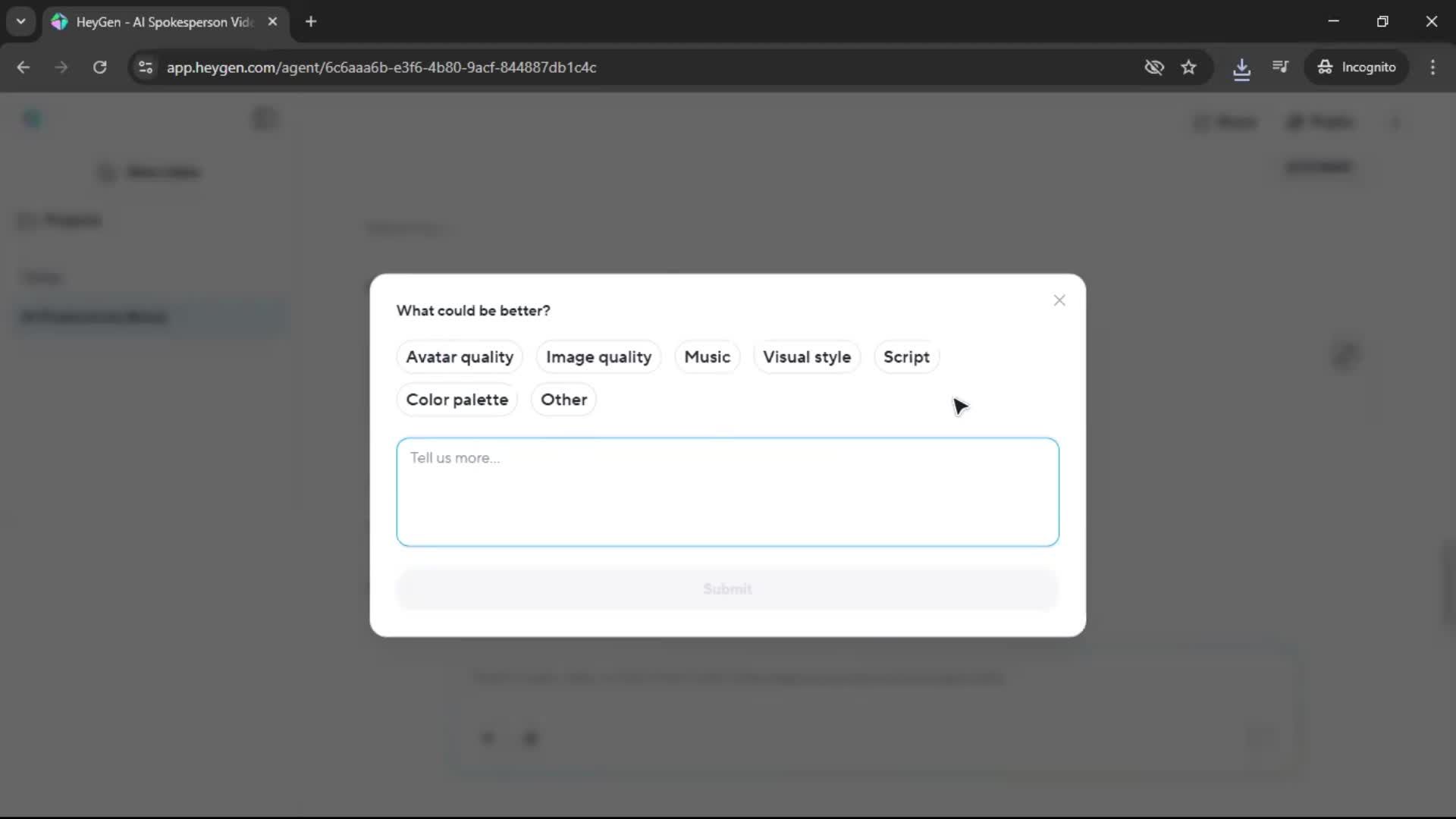This screenshot has width=1456, height=819.
Task: Pick the Script feedback option
Action: [906, 357]
